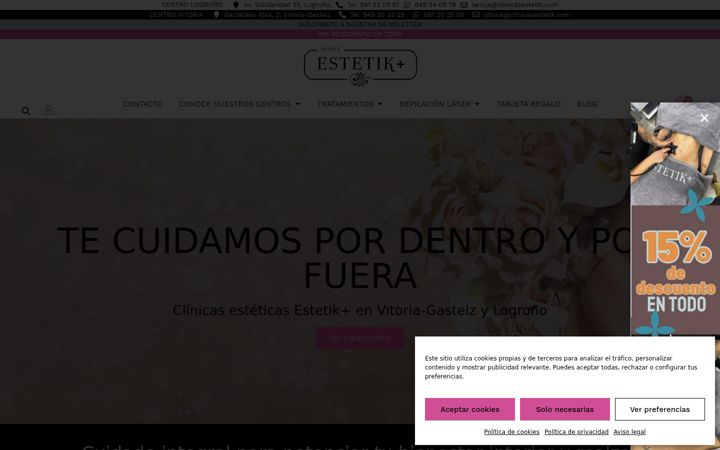Click the Vitoria phone icon
The image size is (720, 450).
click(x=342, y=15)
